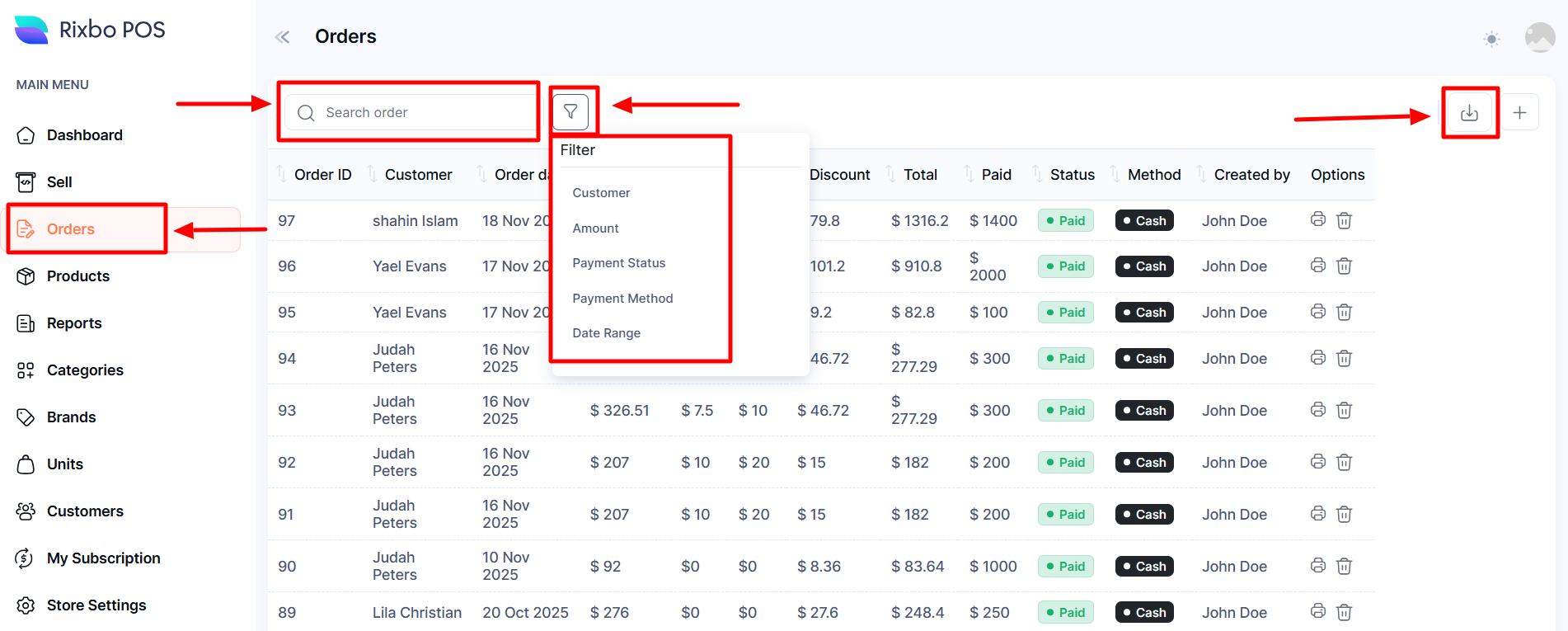Select Customer filter option
Image resolution: width=1568 pixels, height=631 pixels.
601,193
